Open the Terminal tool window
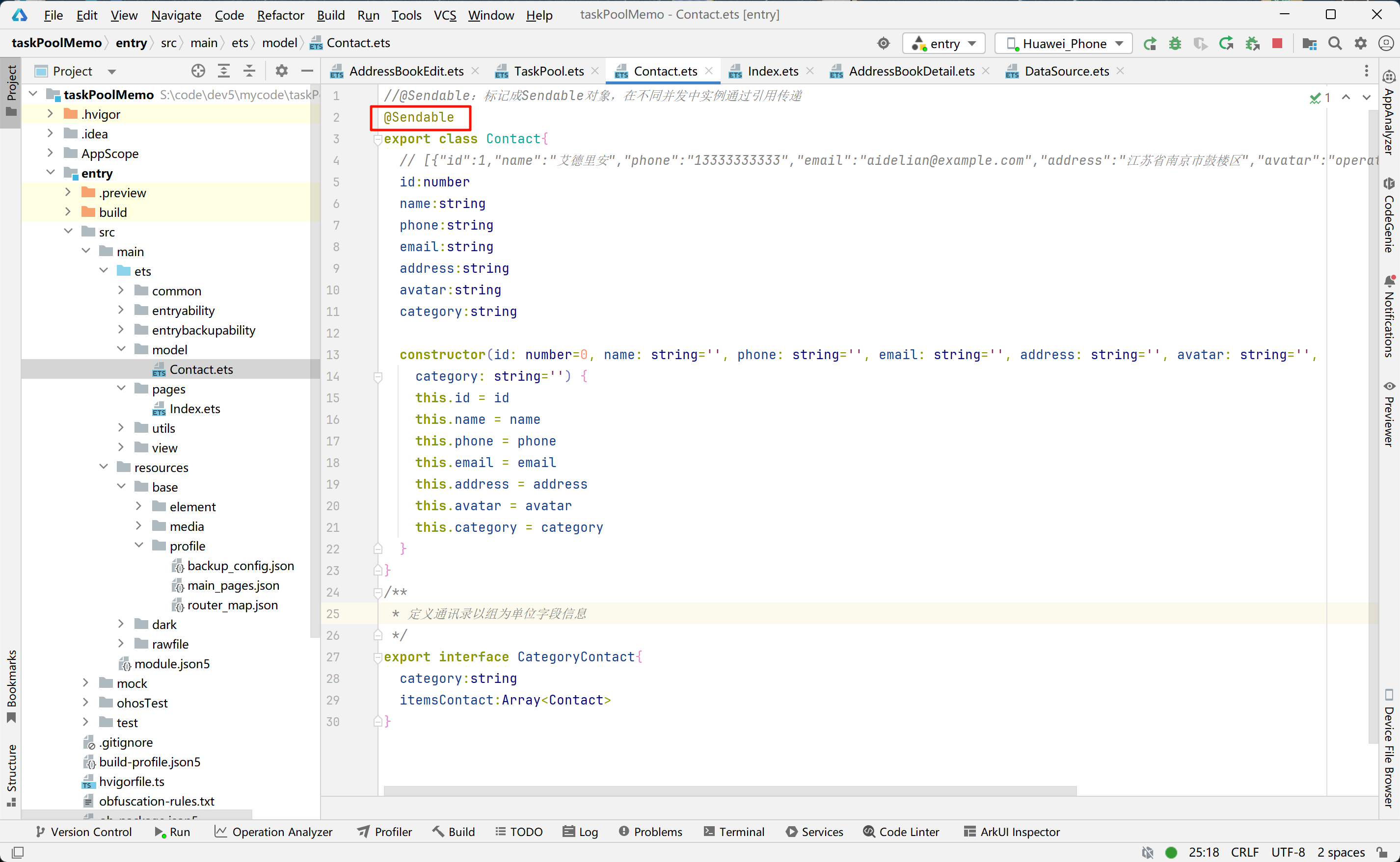The height and width of the screenshot is (862, 1400). [x=734, y=832]
